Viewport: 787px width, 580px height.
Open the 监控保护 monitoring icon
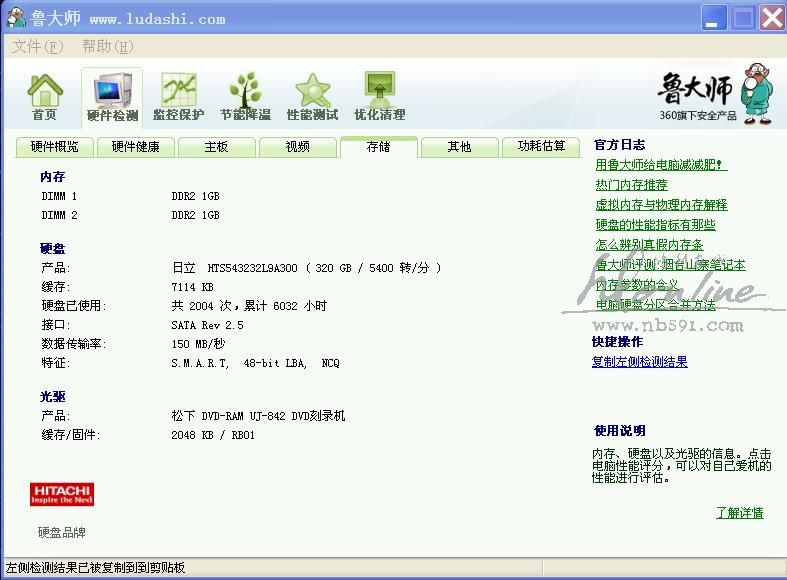[178, 97]
